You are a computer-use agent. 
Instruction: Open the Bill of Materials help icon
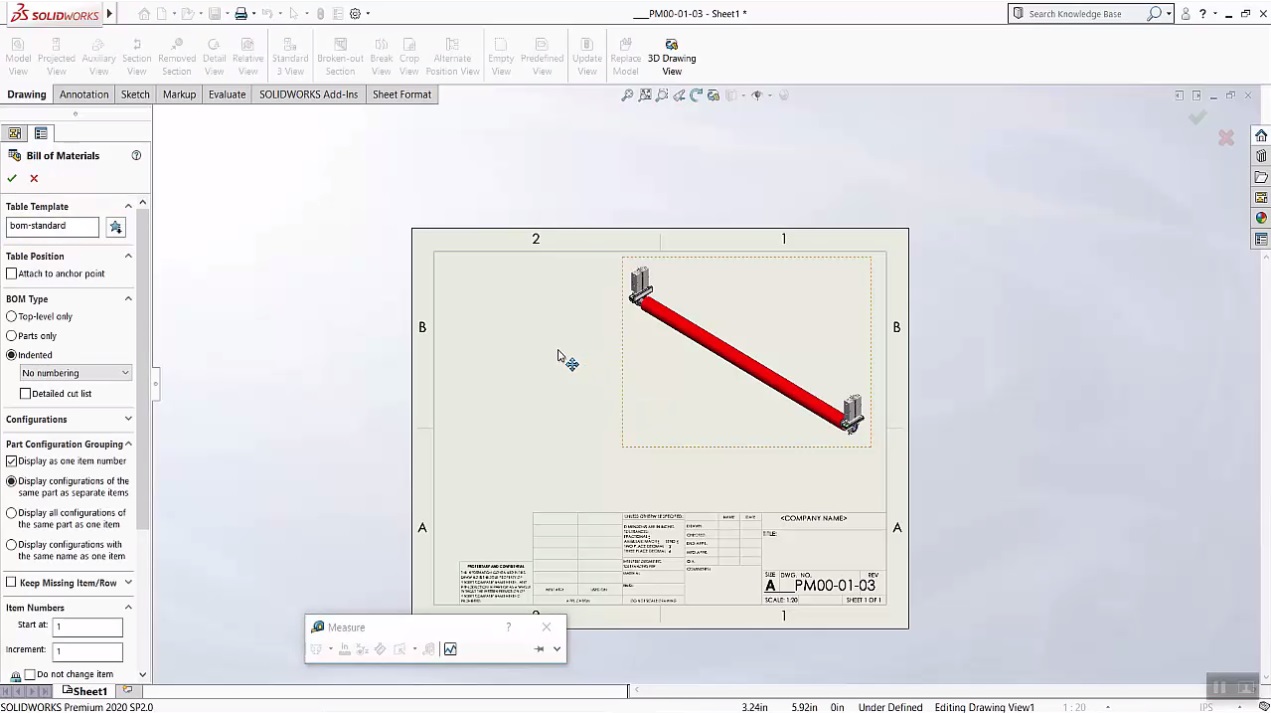tap(136, 155)
